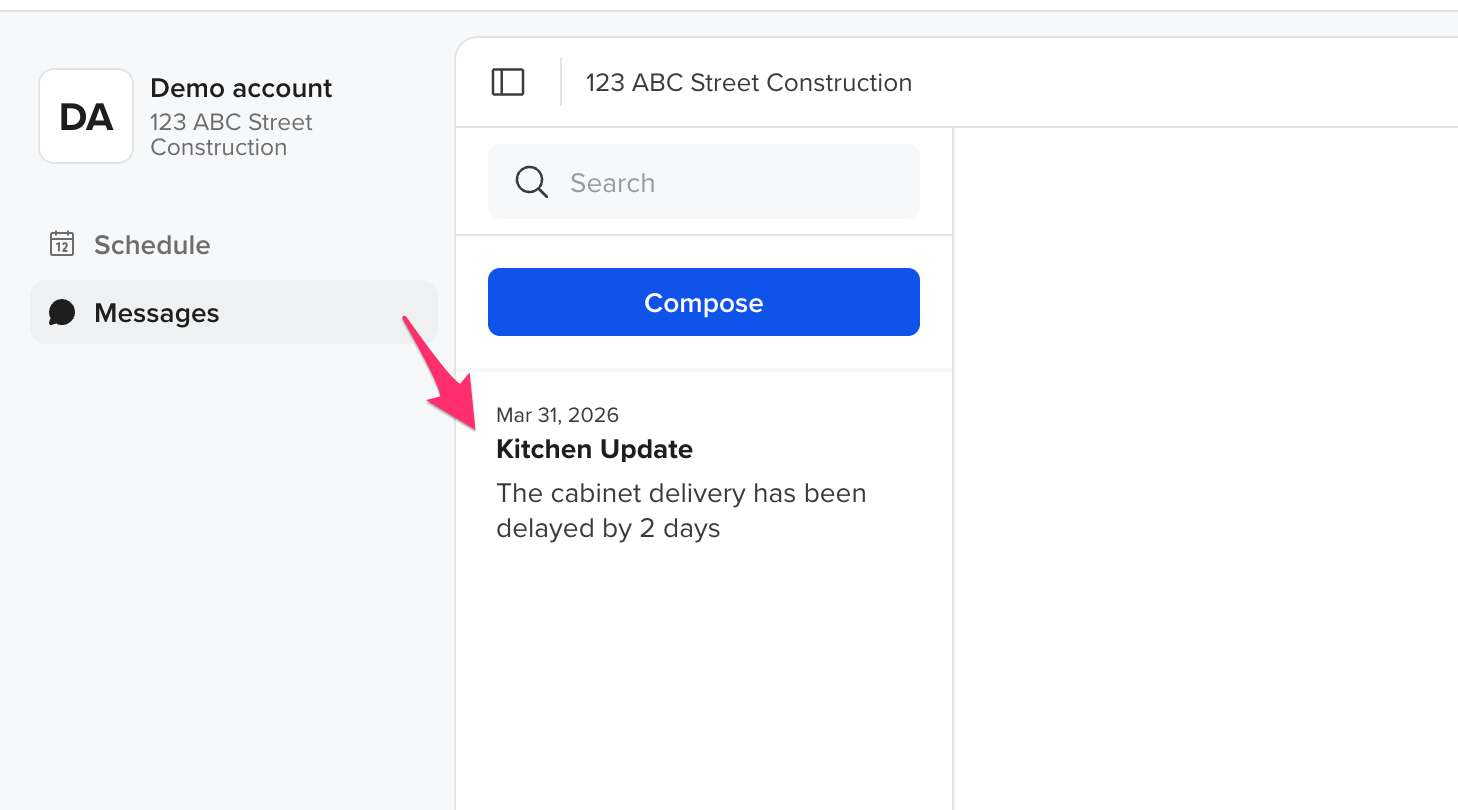Click the header title 123 ABC Street Construction
The height and width of the screenshot is (810, 1458).
(749, 82)
